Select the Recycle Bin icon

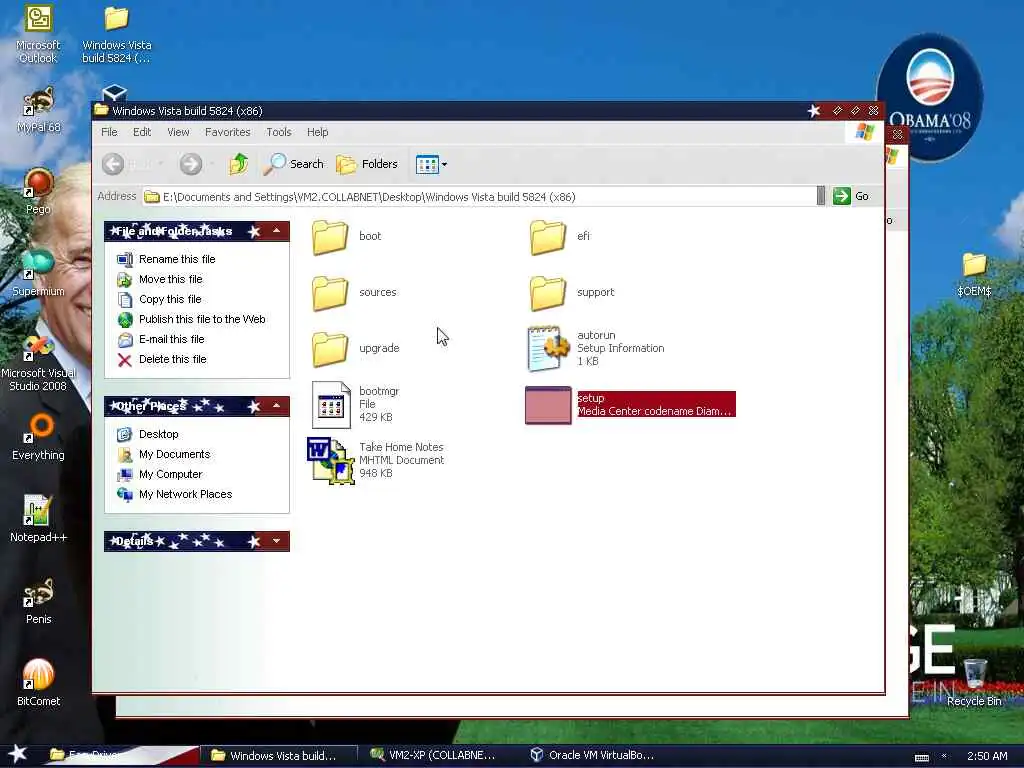click(x=974, y=683)
